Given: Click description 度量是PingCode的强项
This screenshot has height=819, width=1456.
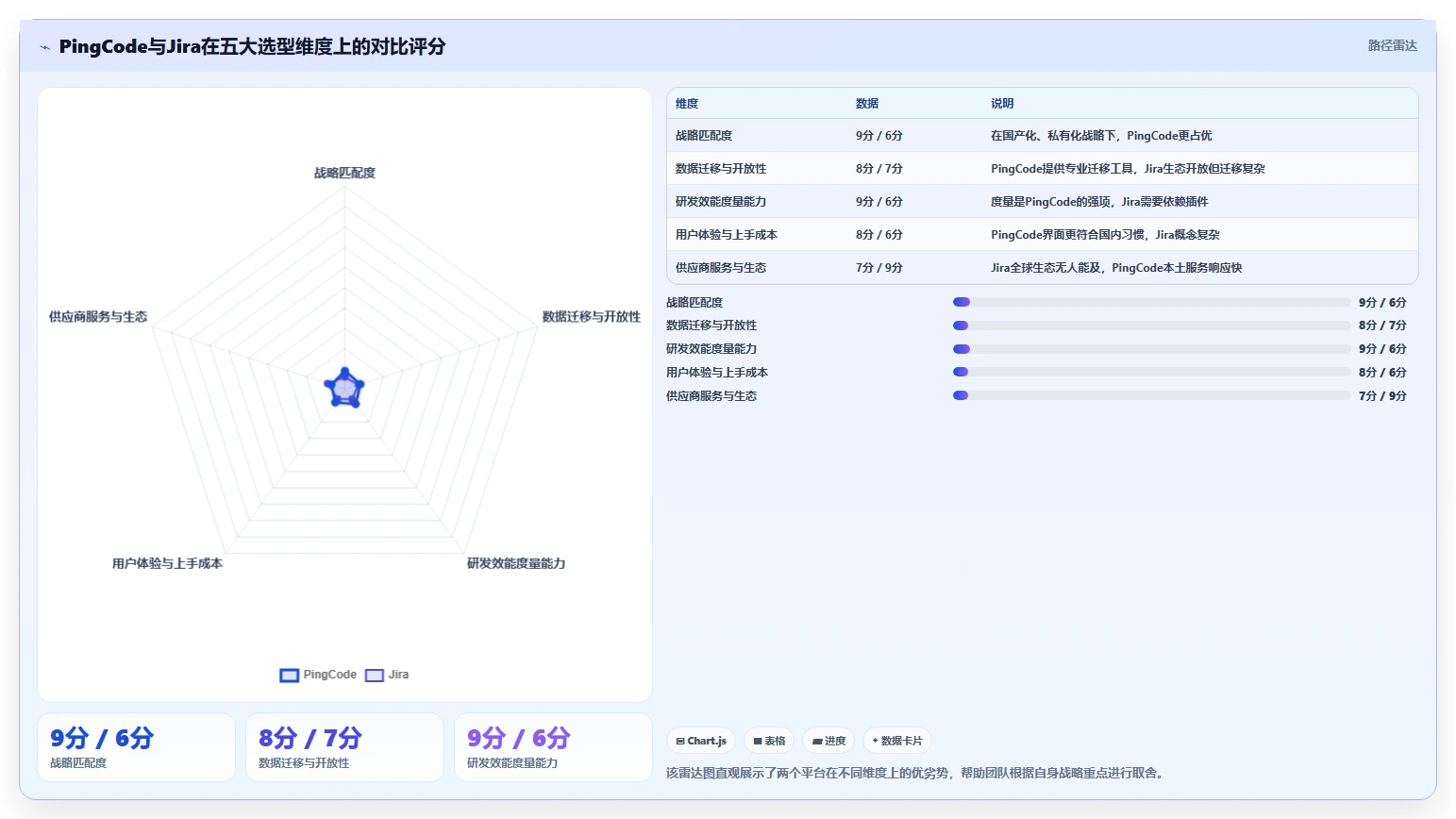Looking at the screenshot, I should [1099, 202].
